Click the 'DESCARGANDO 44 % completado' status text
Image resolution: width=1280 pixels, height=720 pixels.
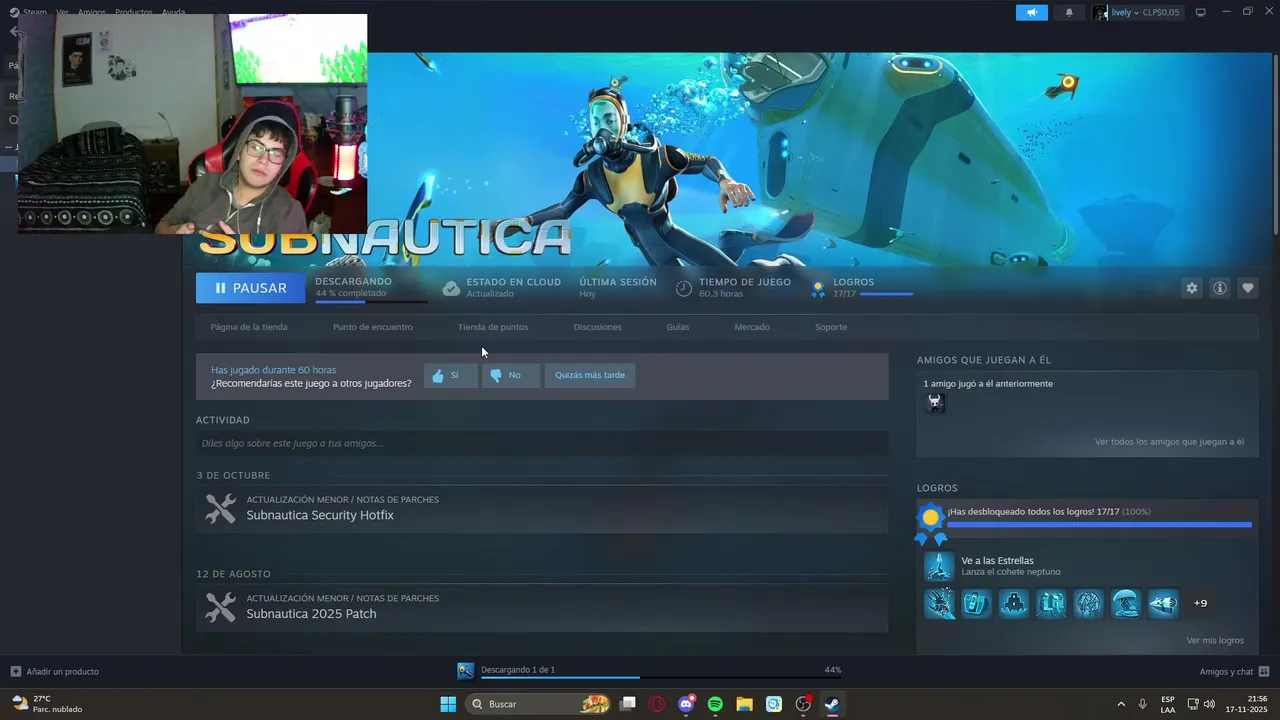(353, 287)
